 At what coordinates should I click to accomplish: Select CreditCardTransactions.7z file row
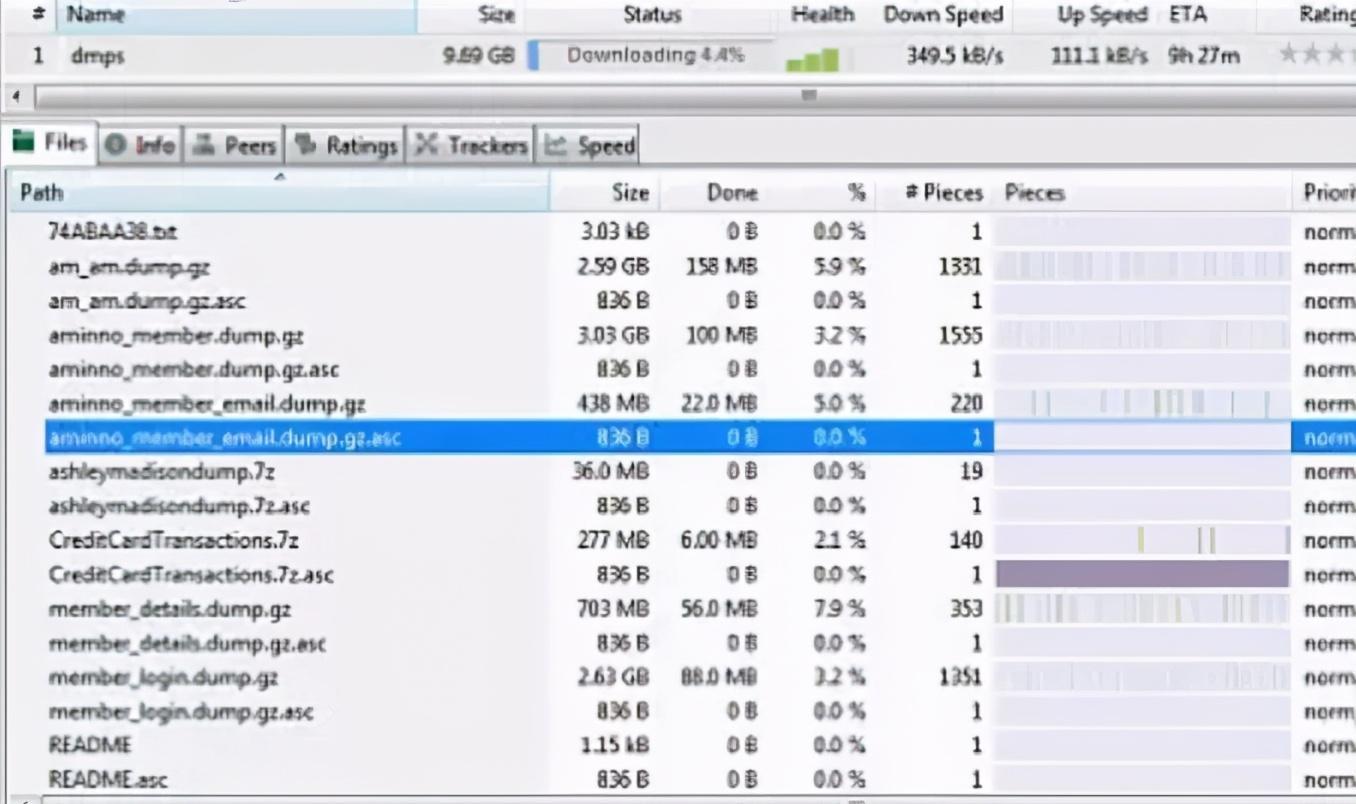[x=174, y=541]
